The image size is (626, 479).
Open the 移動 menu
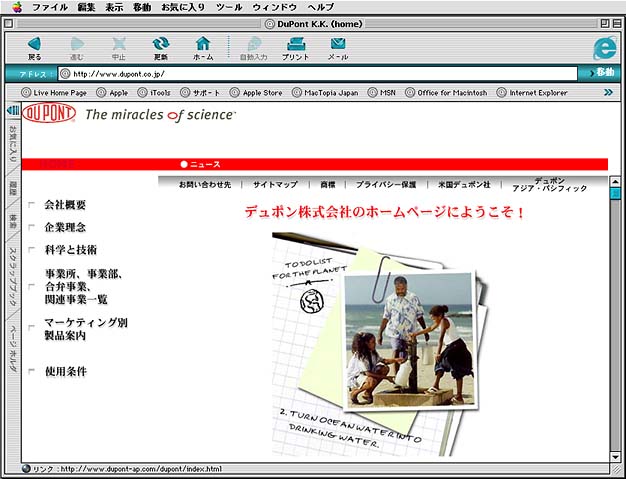142,7
